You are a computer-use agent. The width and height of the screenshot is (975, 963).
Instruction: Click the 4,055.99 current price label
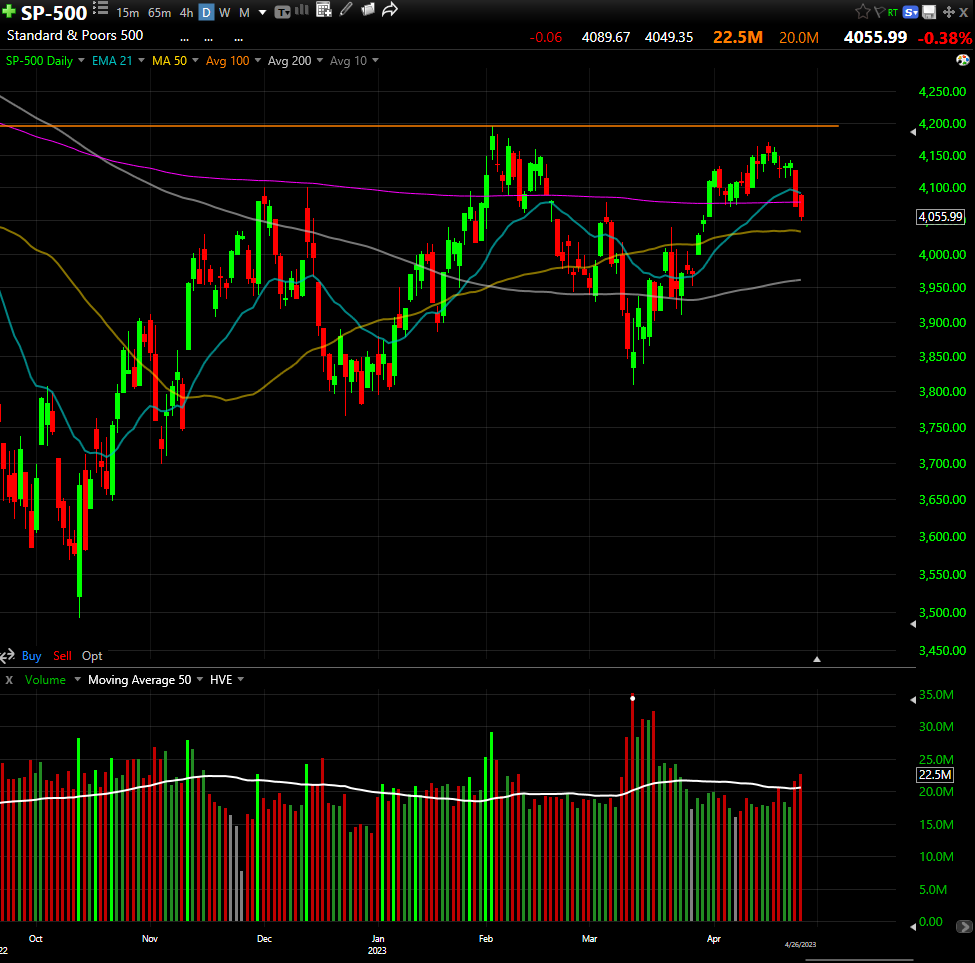(940, 217)
